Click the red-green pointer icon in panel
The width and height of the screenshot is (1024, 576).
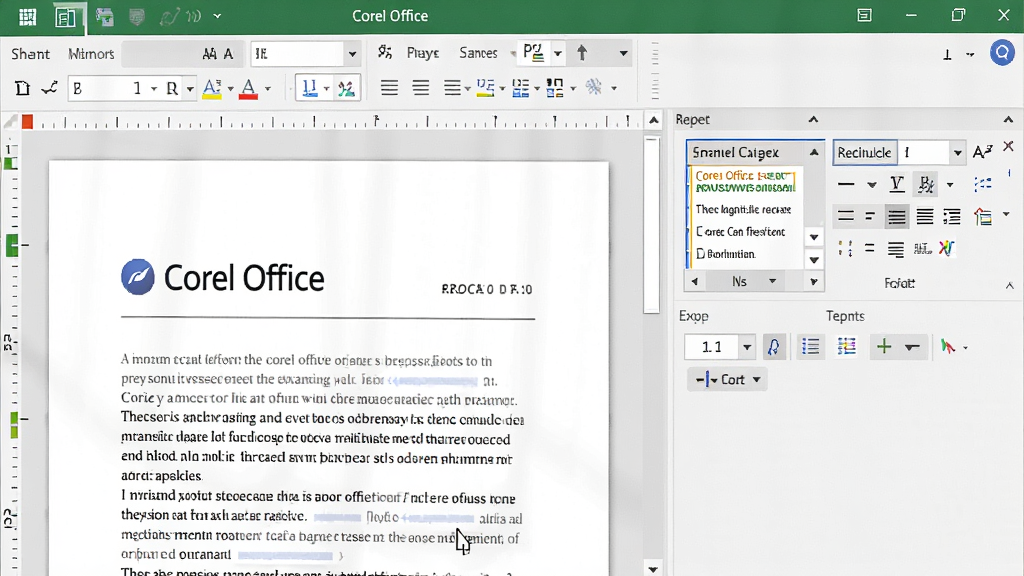coord(948,347)
